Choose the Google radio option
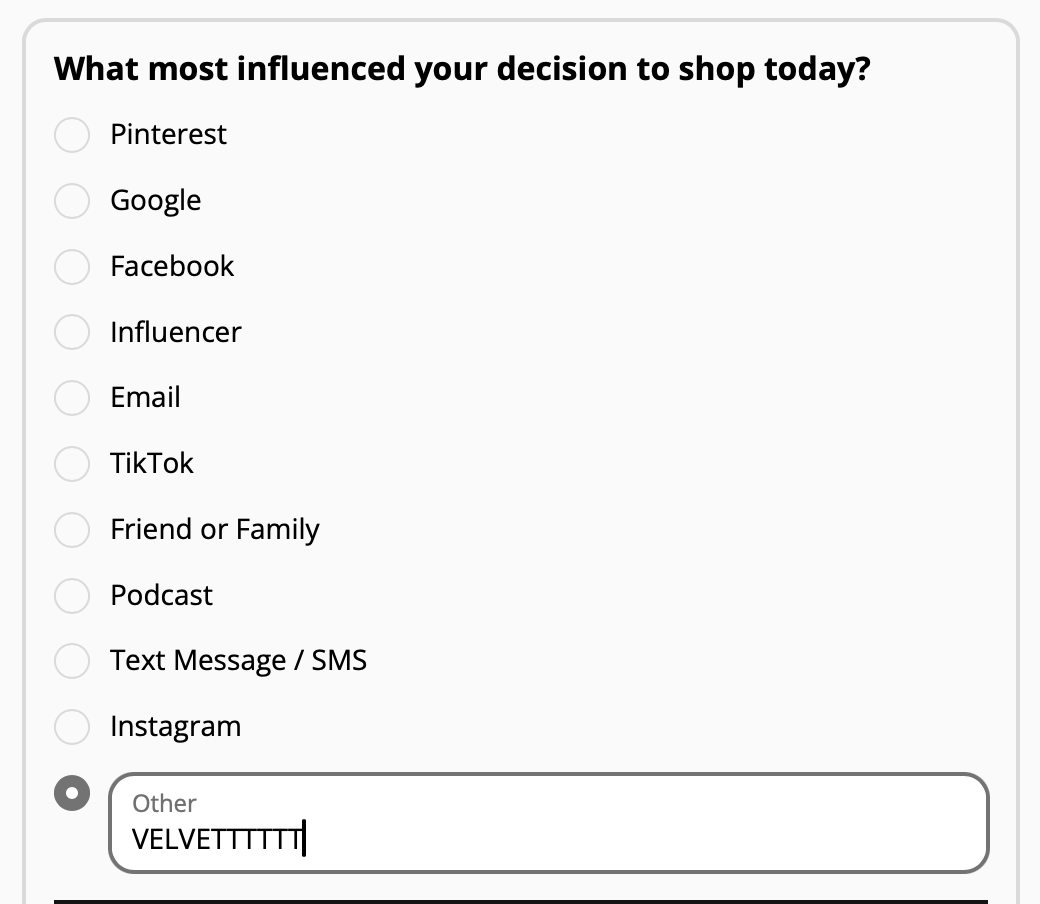The width and height of the screenshot is (1040, 904). coord(72,200)
